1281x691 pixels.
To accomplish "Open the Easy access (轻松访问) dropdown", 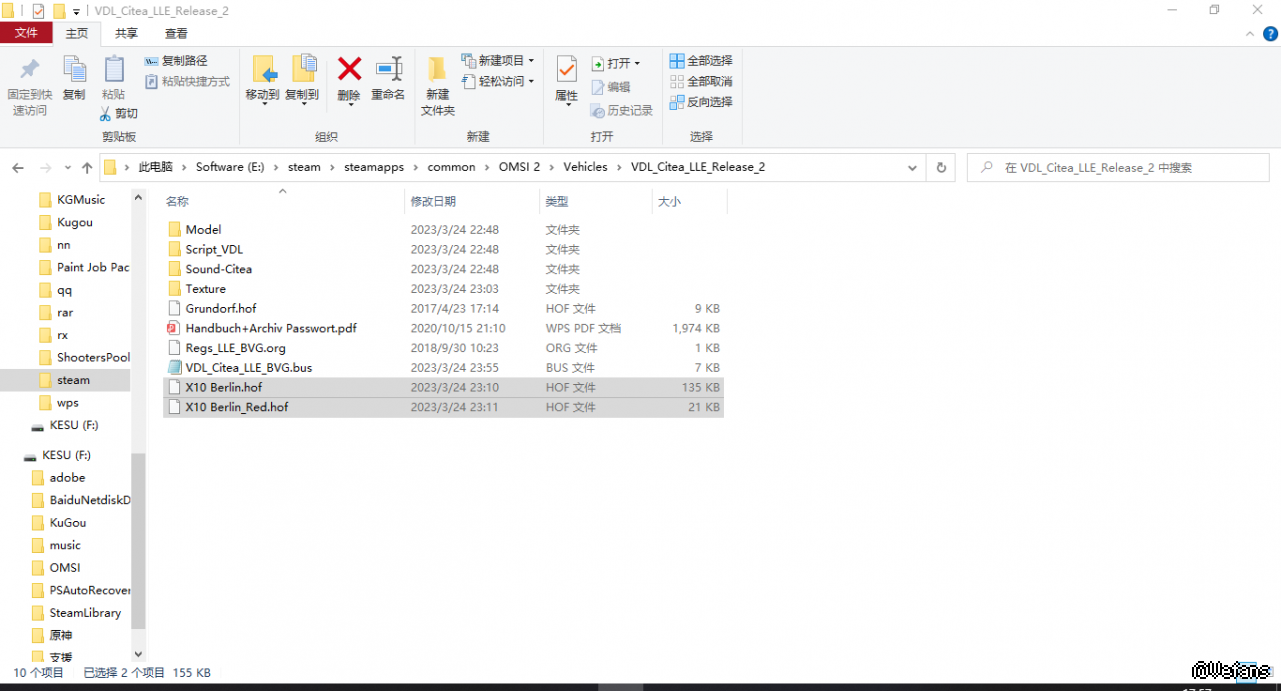I will coord(499,81).
